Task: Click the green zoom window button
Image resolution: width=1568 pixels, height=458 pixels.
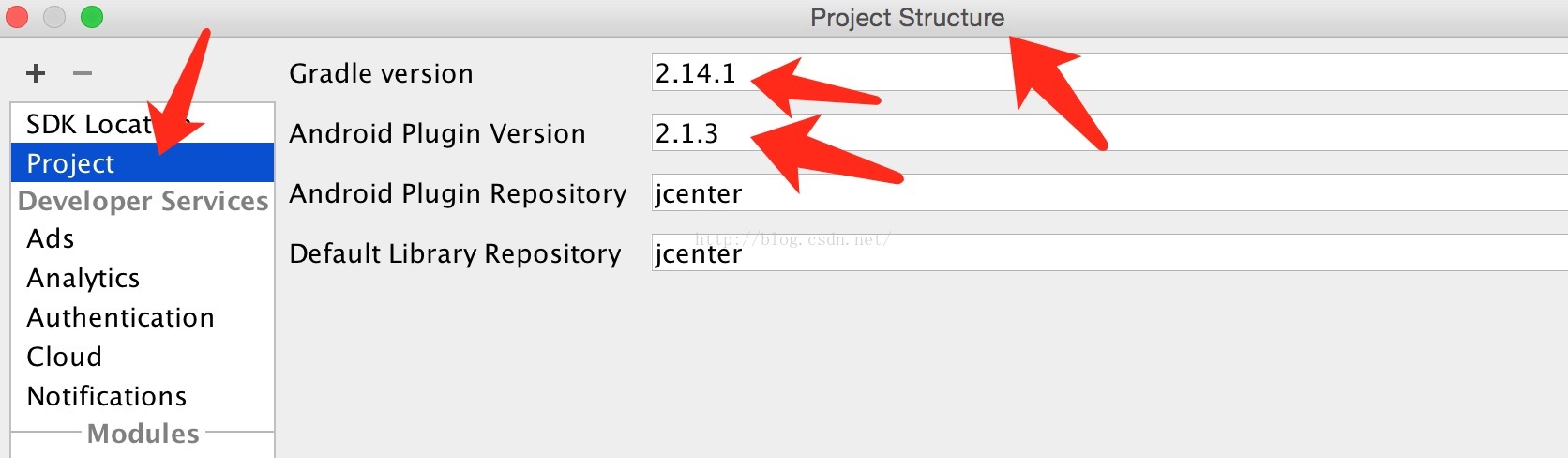Action: 92,17
